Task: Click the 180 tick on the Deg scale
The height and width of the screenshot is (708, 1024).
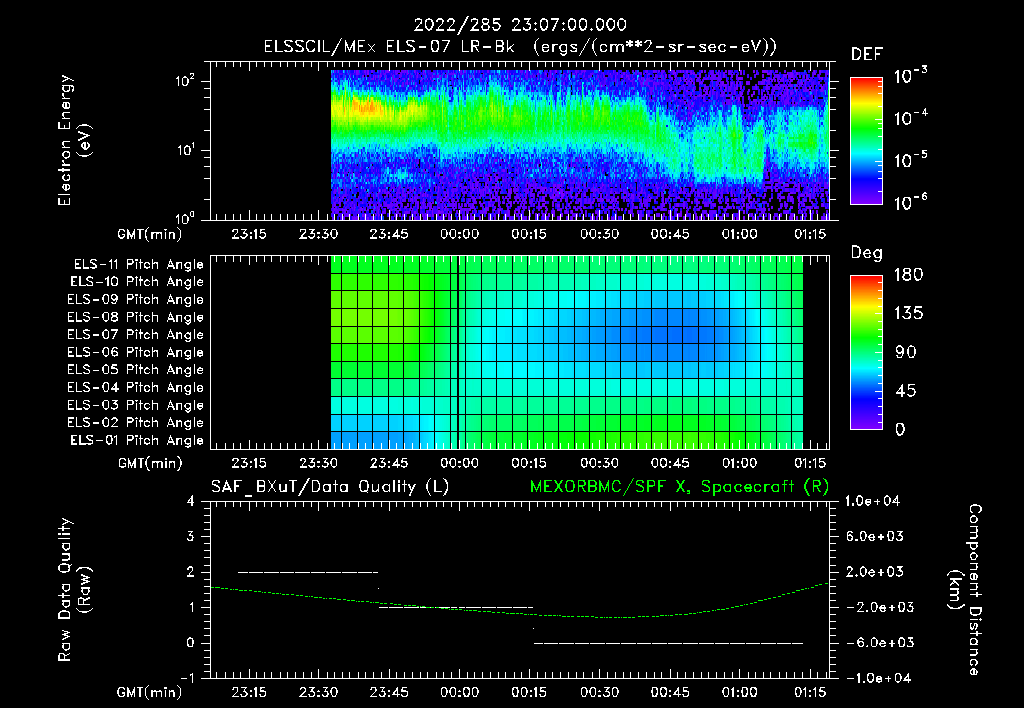Action: pyautogui.click(x=908, y=275)
